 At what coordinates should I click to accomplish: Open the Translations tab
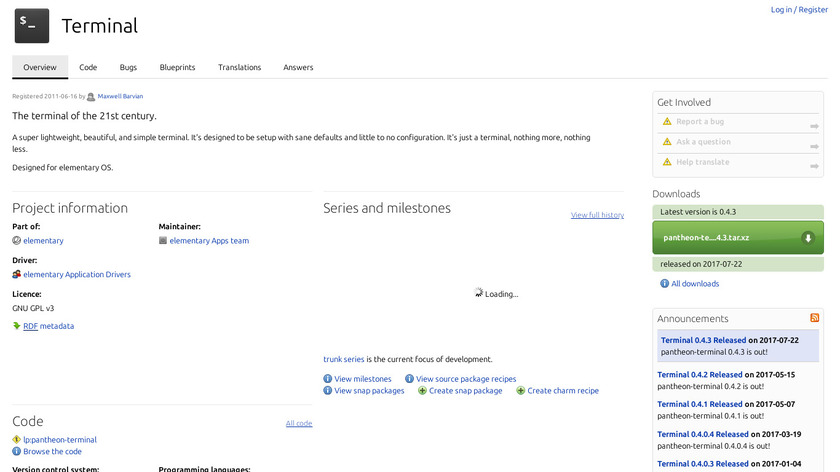[239, 67]
